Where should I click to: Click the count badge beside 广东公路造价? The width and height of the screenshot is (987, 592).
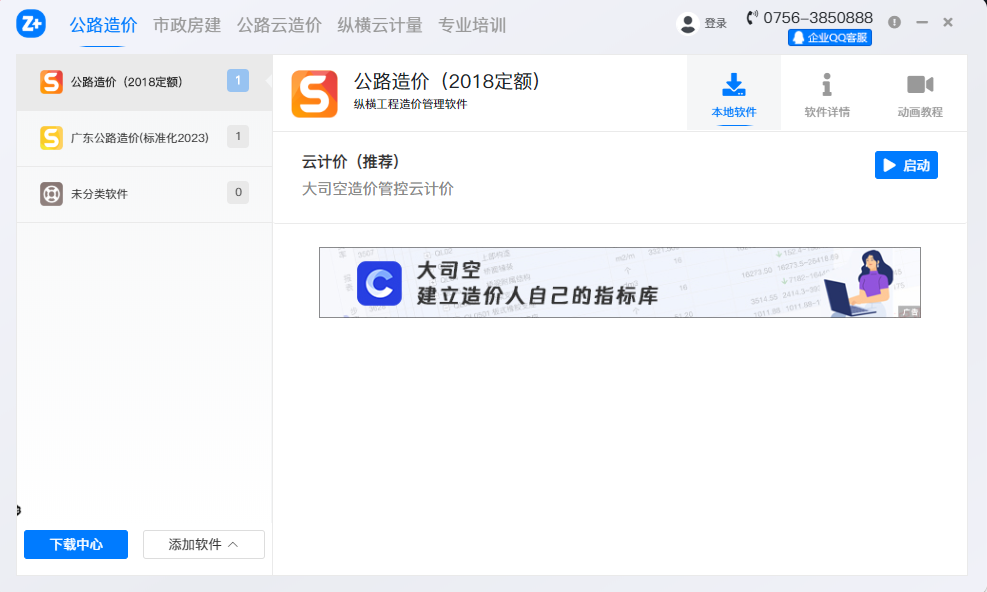point(238,137)
